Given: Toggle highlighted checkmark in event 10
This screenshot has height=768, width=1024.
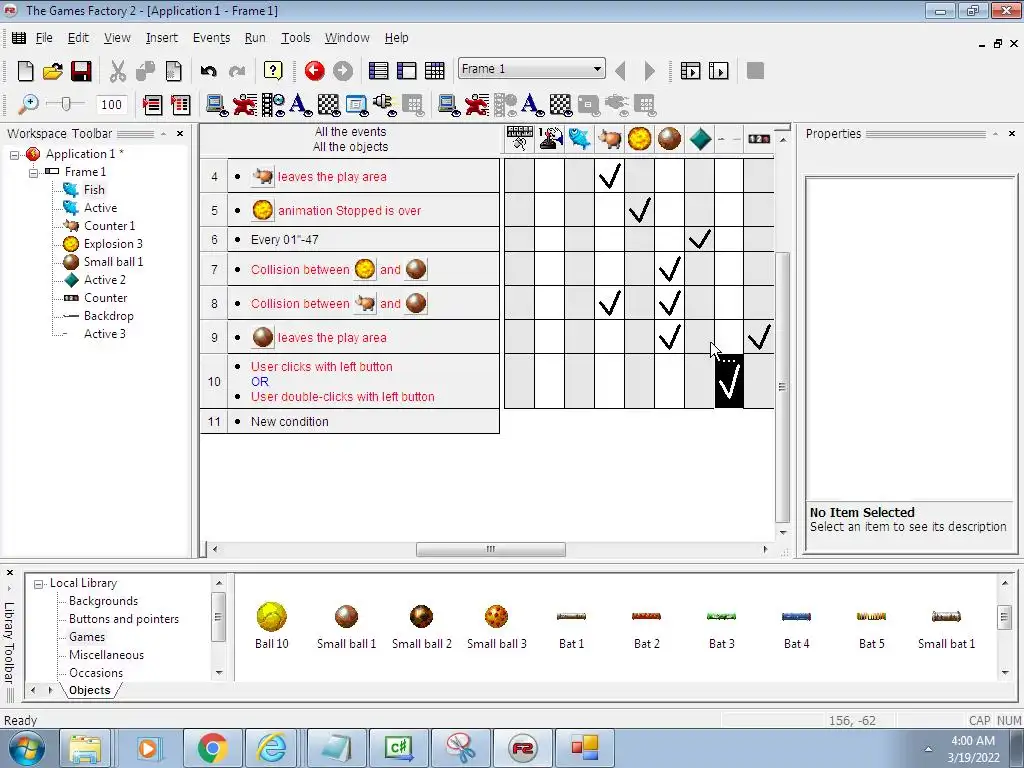Looking at the screenshot, I should point(729,381).
